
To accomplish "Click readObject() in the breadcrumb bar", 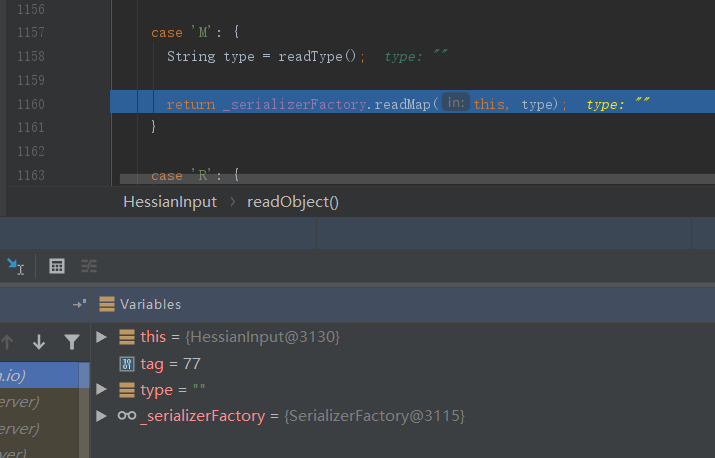I will click(293, 202).
